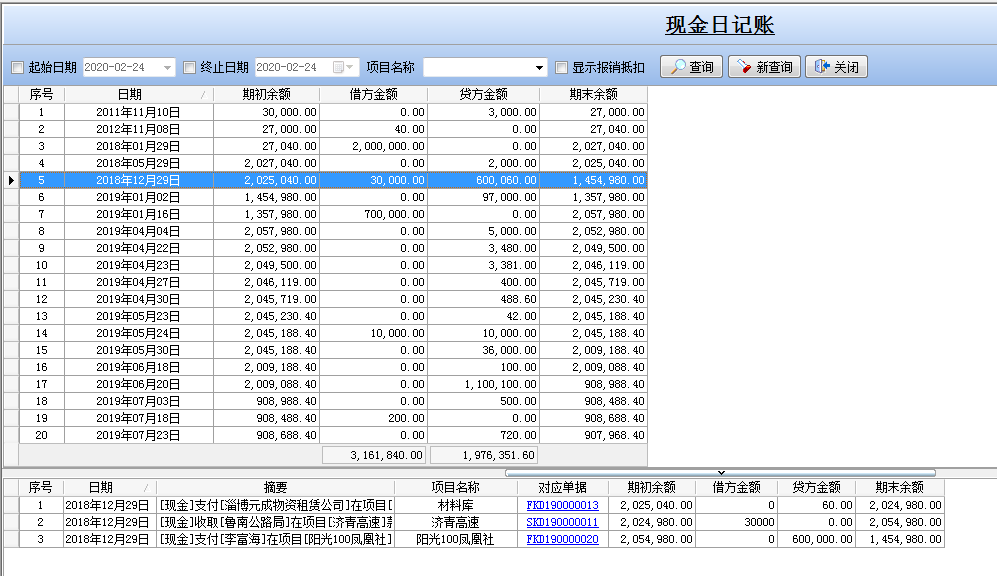Check the 显示报销抵扣 option
This screenshot has height=576, width=997.
pyautogui.click(x=561, y=67)
